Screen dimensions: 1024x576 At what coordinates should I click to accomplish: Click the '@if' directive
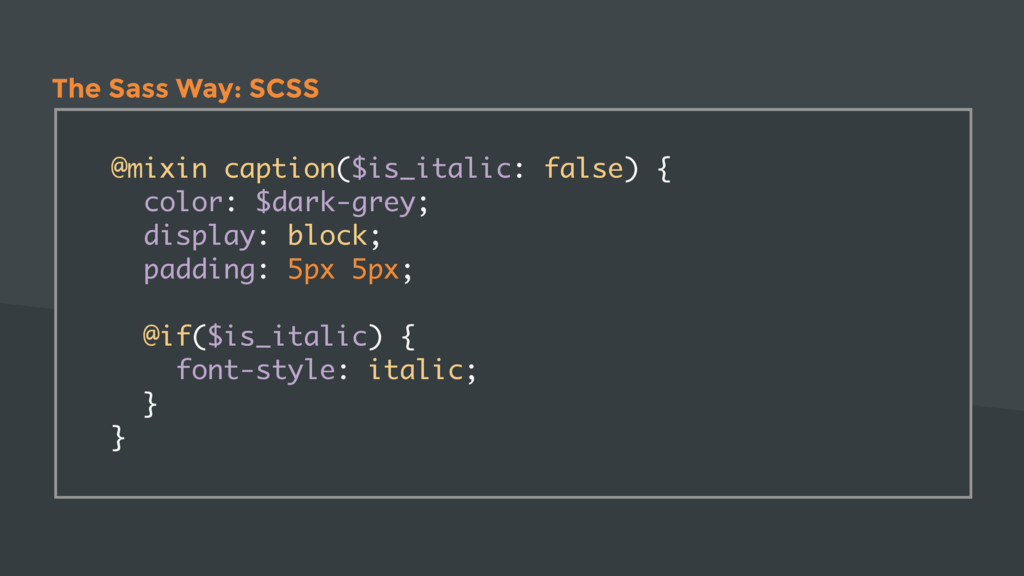(167, 336)
